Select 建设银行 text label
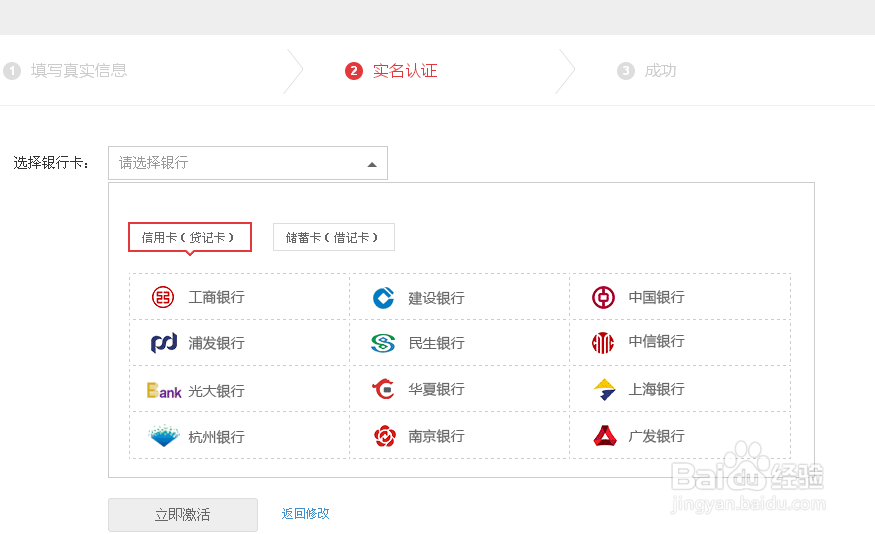This screenshot has width=875, height=534. tap(436, 298)
